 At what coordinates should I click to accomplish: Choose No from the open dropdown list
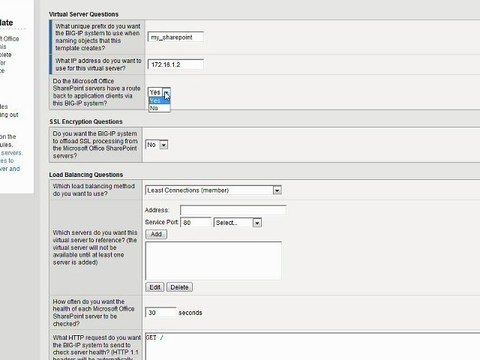click(x=159, y=108)
